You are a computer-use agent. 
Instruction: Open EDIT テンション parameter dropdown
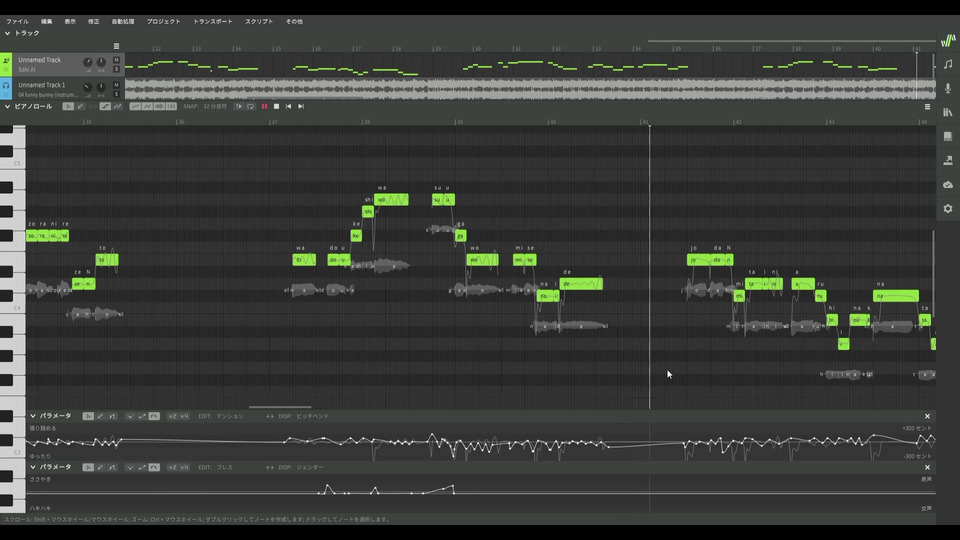[x=230, y=416]
